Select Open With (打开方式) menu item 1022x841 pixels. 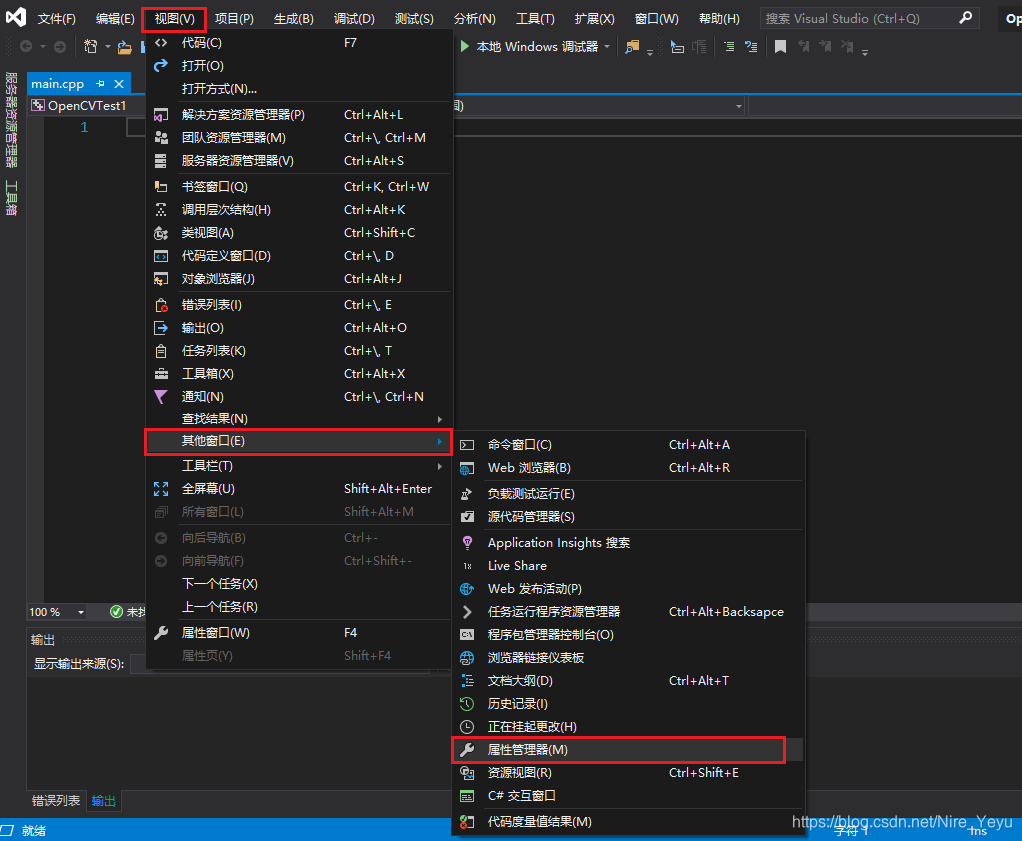click(298, 89)
